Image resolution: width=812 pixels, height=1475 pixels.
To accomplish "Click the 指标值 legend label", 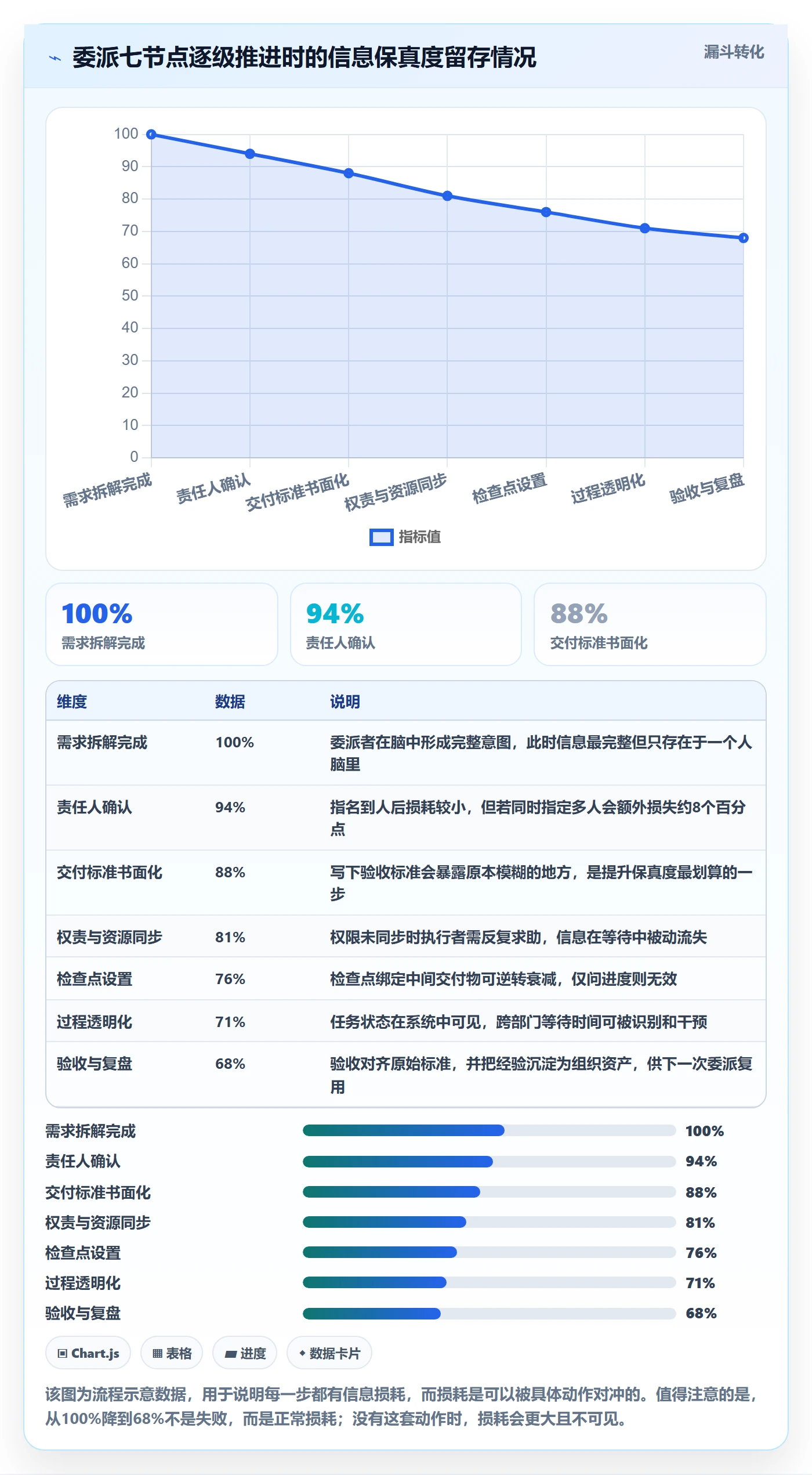I will [x=419, y=537].
